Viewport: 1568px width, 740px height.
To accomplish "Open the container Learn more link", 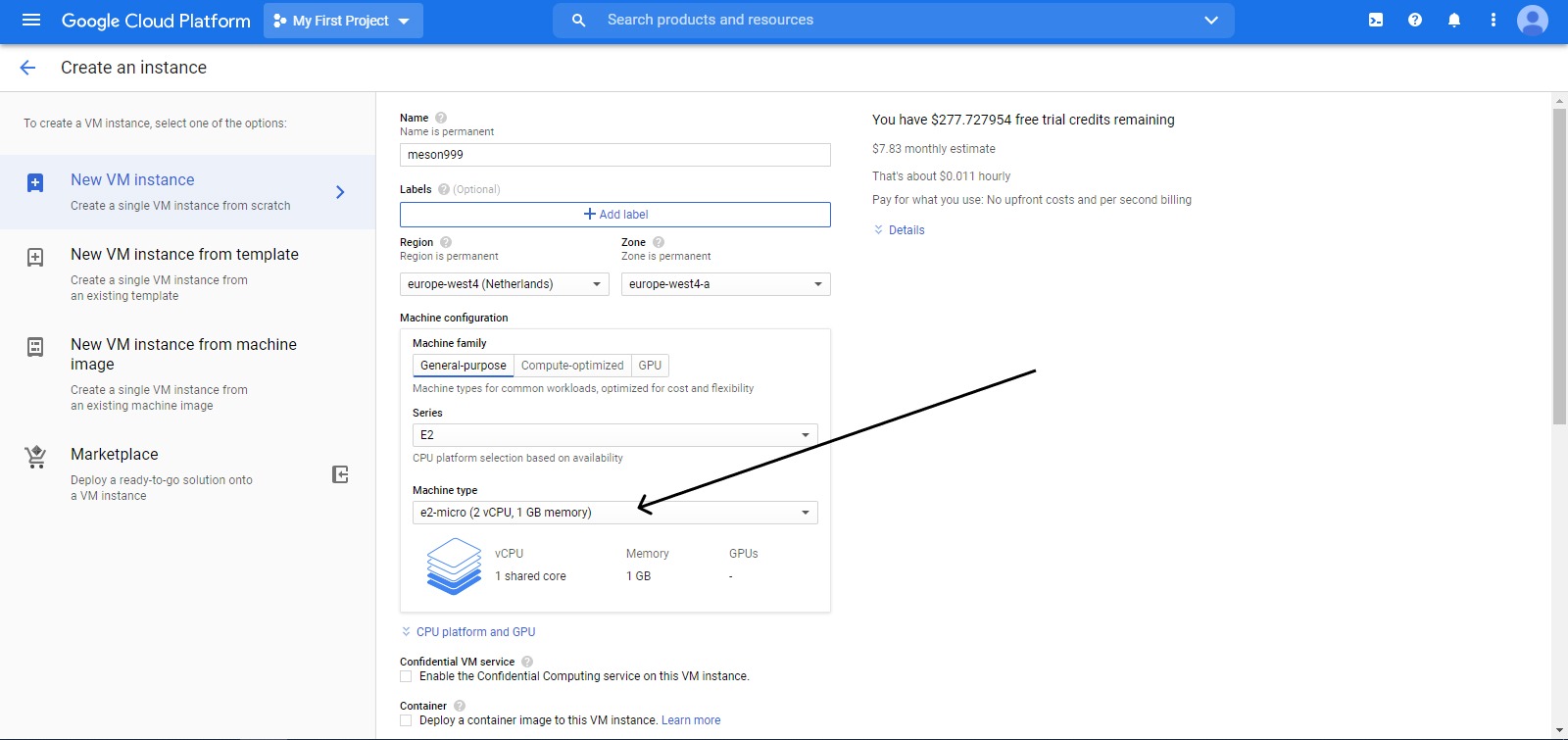I will [691, 720].
